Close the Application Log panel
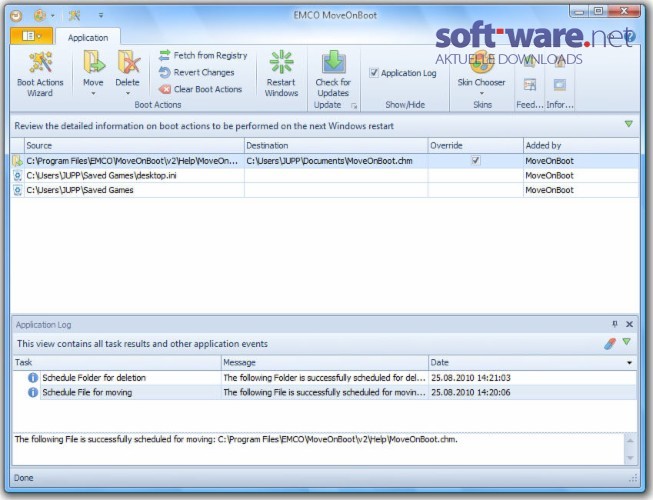This screenshot has width=653, height=500. pos(630,324)
